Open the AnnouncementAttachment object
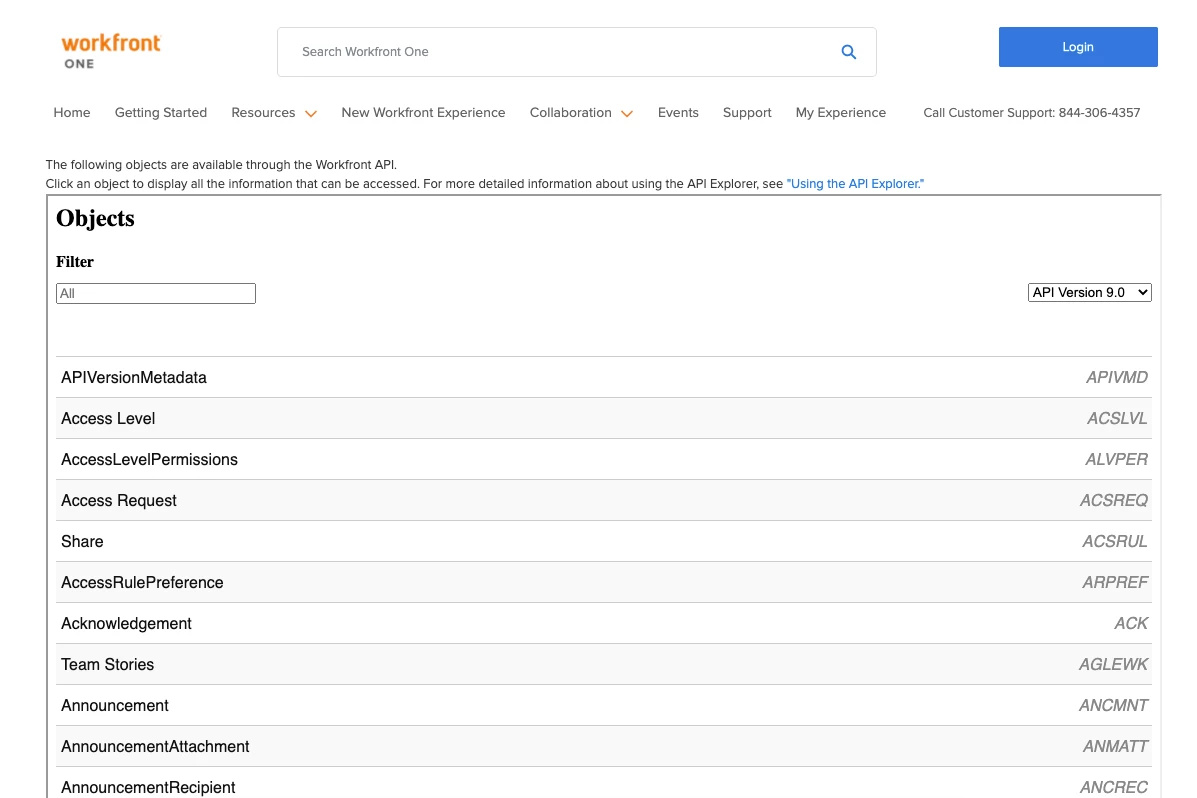 click(603, 746)
